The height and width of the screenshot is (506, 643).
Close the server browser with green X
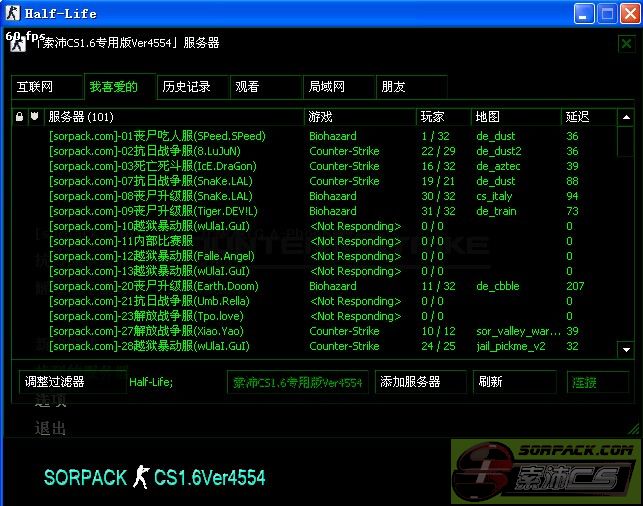pyautogui.click(x=625, y=43)
